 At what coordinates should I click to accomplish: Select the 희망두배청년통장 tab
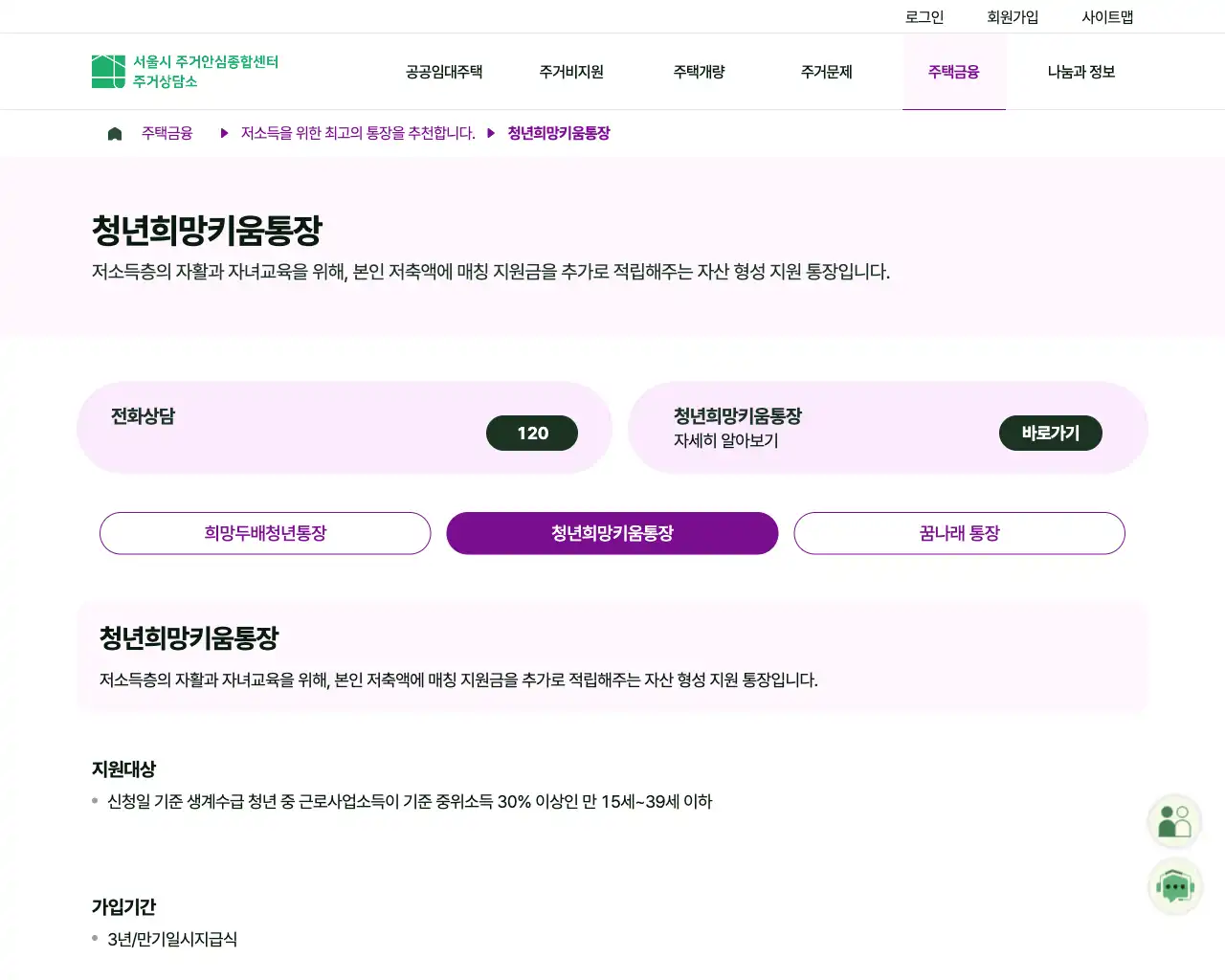264,533
